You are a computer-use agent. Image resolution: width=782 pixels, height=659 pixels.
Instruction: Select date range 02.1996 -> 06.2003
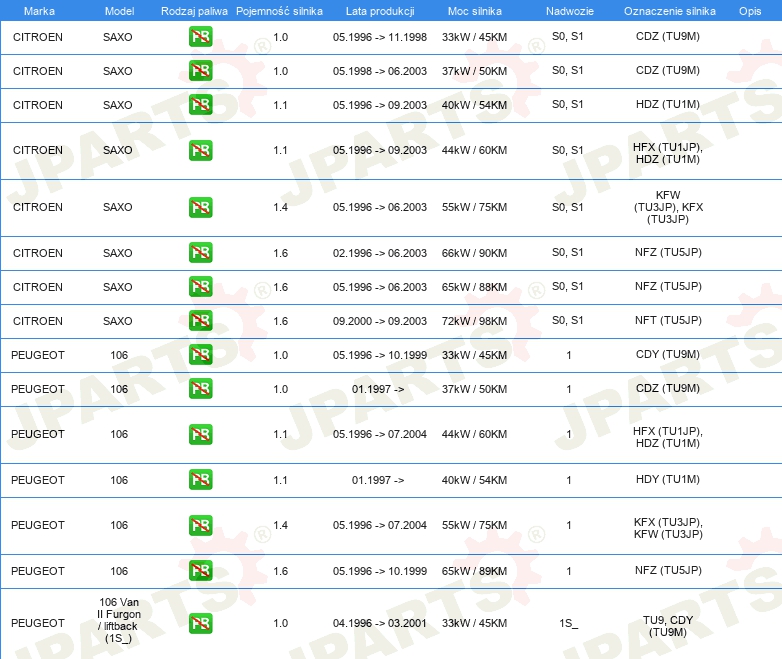tap(380, 253)
